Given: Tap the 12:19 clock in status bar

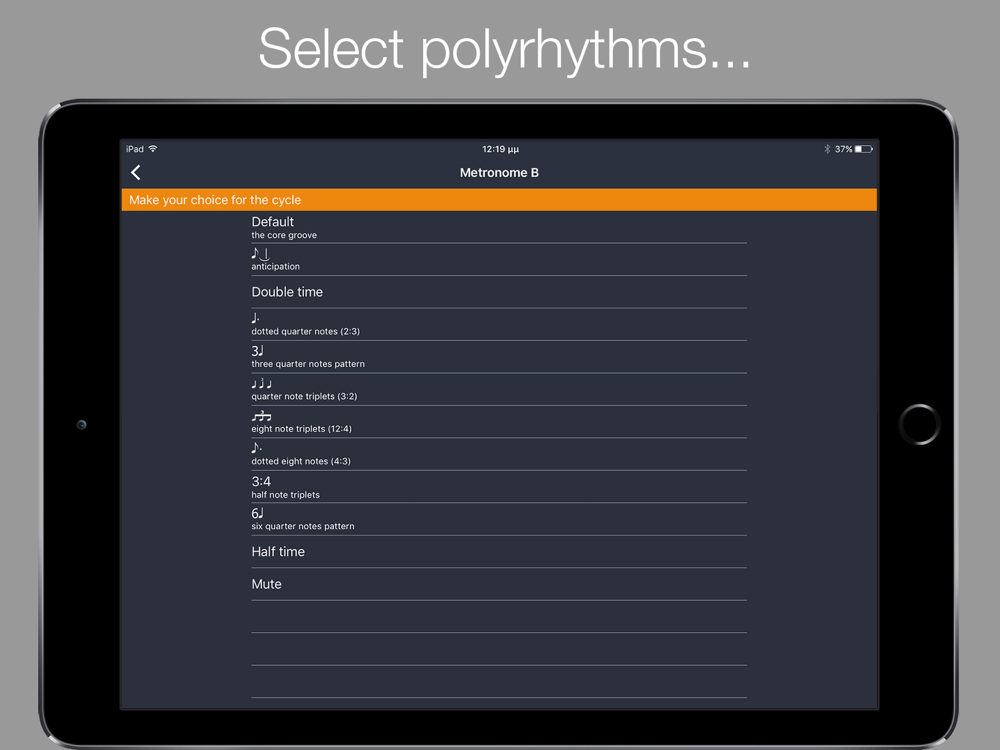Looking at the screenshot, I should tap(501, 149).
